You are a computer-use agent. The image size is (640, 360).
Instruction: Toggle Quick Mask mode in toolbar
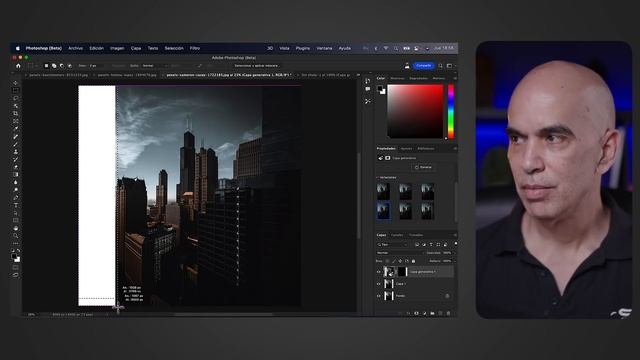click(x=16, y=267)
